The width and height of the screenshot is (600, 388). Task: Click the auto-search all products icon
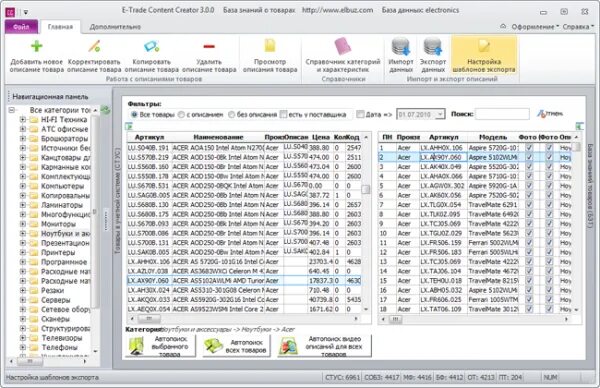[x=213, y=346]
